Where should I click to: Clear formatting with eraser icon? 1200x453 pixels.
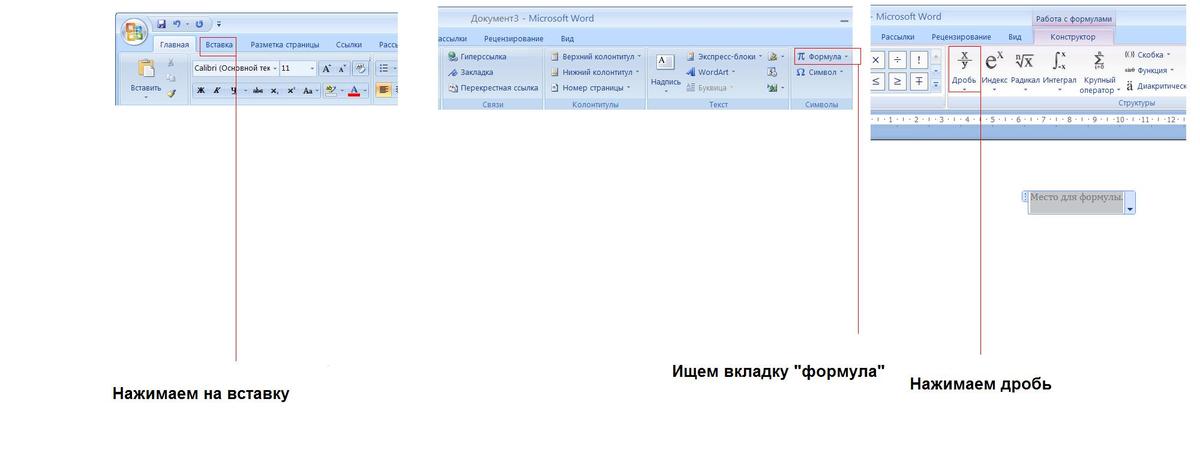coord(359,68)
